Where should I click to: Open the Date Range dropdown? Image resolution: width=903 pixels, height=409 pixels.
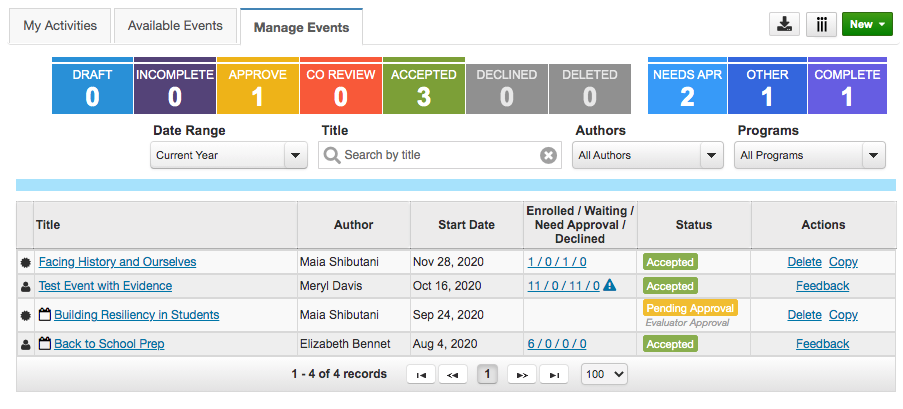(229, 155)
